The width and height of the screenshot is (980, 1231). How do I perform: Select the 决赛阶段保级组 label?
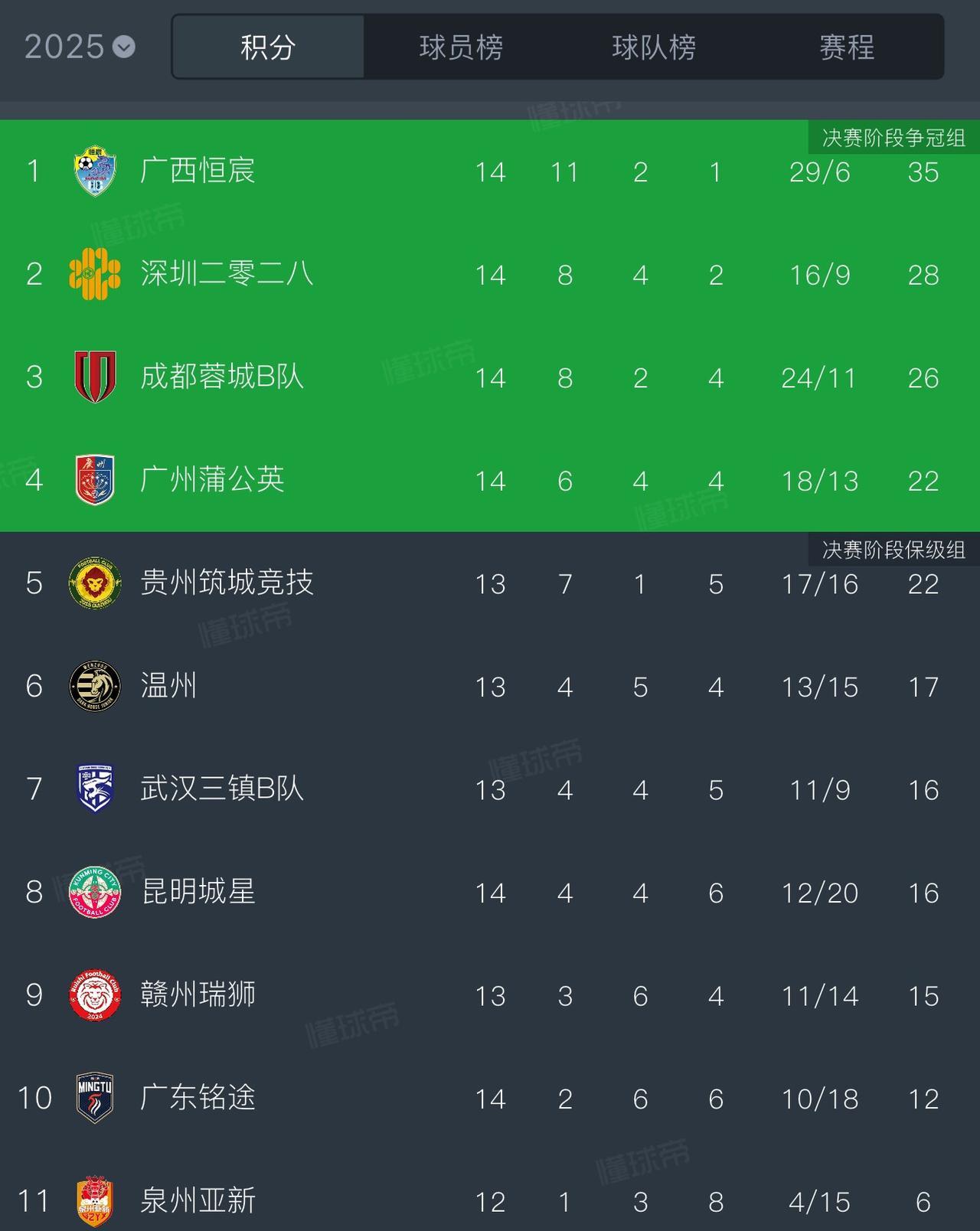click(893, 549)
